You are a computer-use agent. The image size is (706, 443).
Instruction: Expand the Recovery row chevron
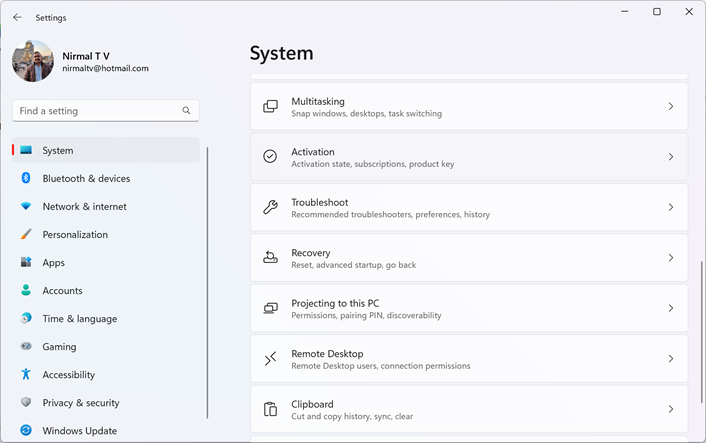(671, 258)
